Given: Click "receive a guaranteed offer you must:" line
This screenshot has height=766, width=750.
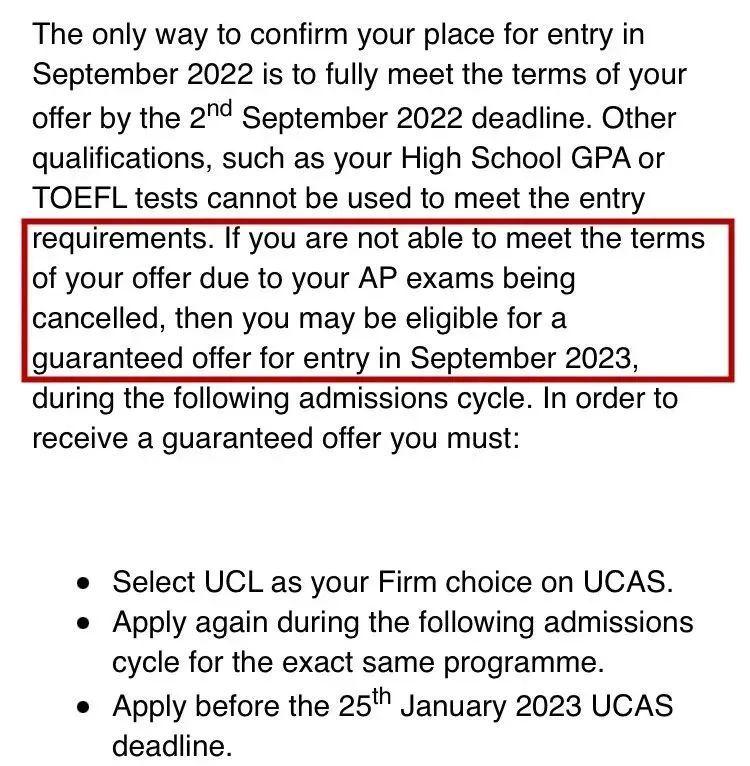Looking at the screenshot, I should click(x=276, y=438).
